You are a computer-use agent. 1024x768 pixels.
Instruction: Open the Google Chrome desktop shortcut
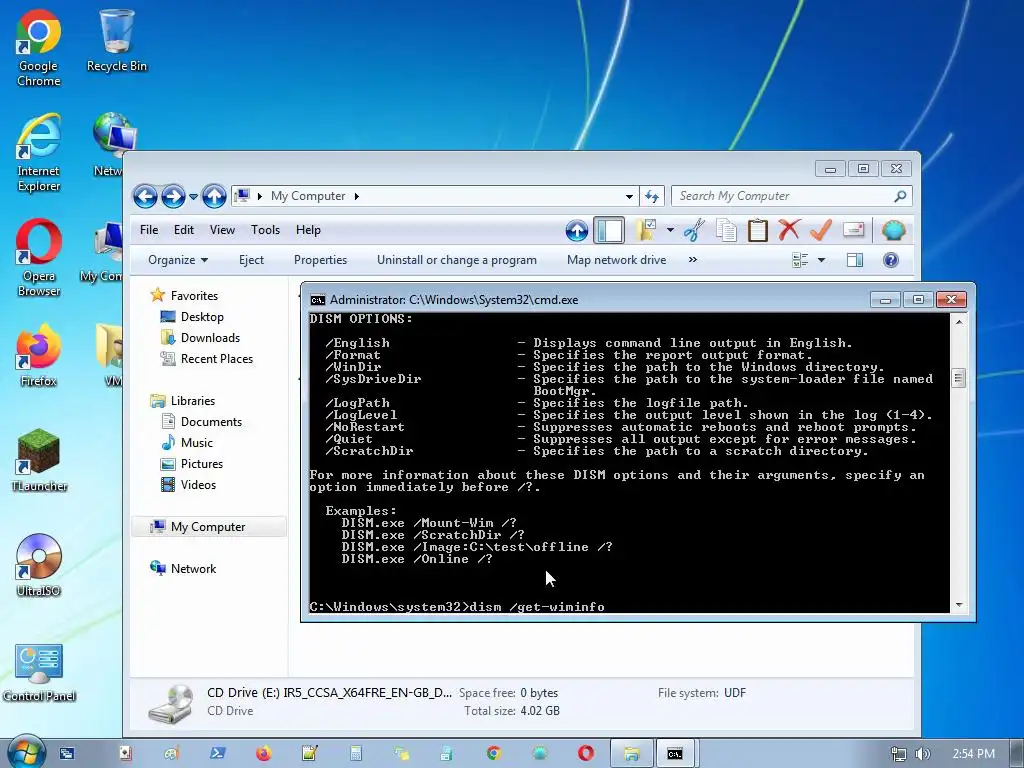(39, 48)
